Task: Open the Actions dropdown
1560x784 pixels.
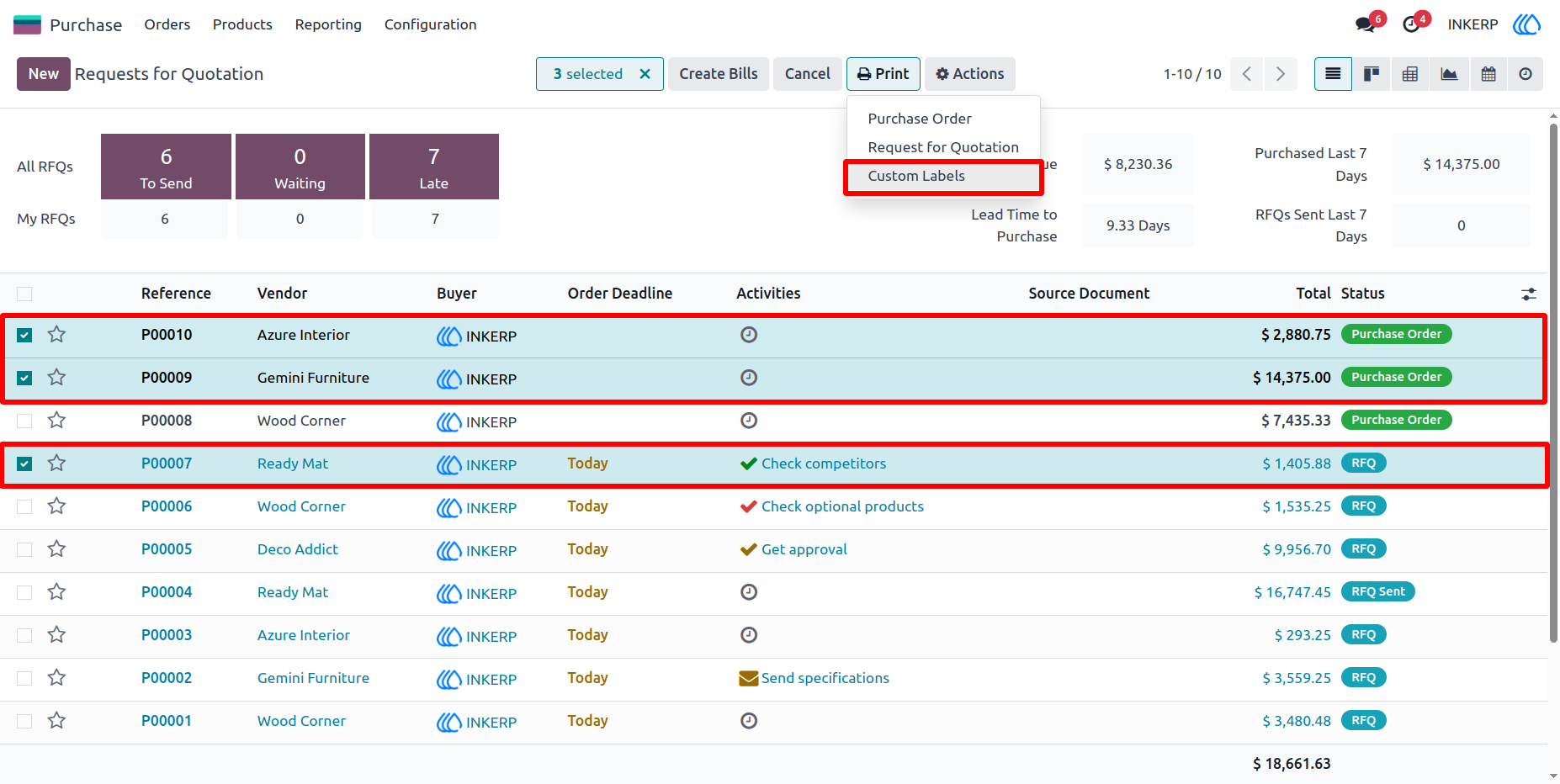Action: point(970,74)
